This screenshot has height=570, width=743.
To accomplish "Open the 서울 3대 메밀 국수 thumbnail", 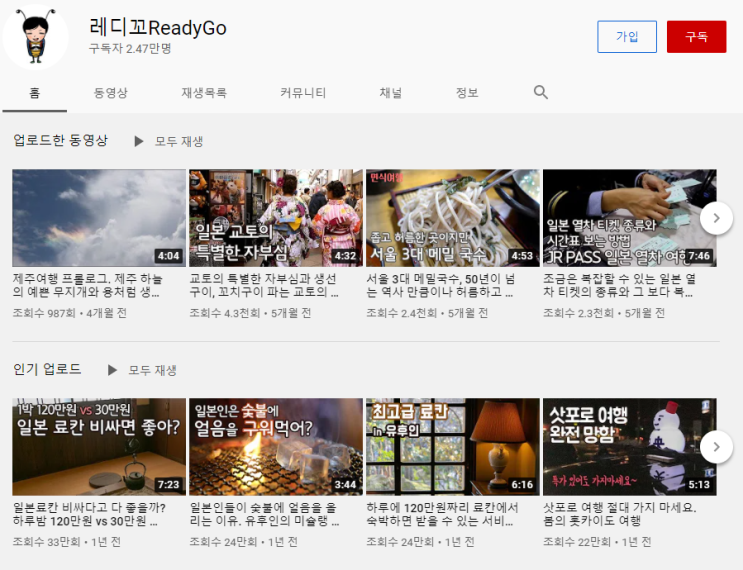I will coord(453,218).
